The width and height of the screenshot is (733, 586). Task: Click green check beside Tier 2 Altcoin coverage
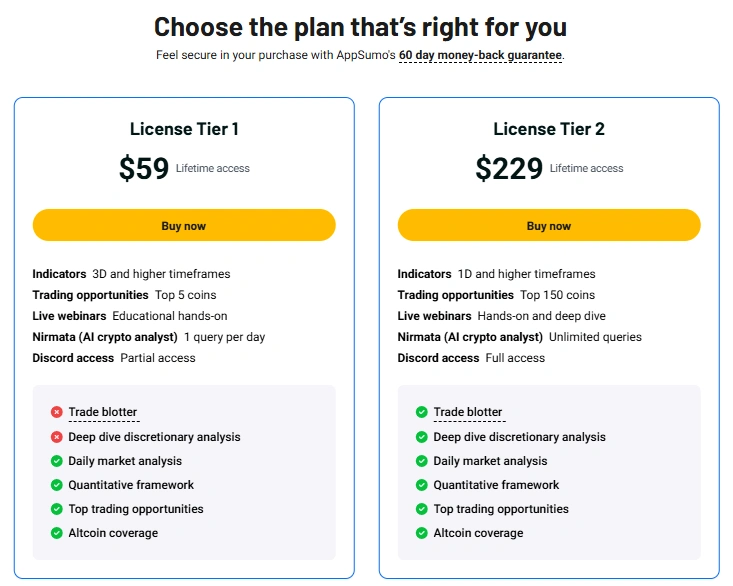point(422,533)
